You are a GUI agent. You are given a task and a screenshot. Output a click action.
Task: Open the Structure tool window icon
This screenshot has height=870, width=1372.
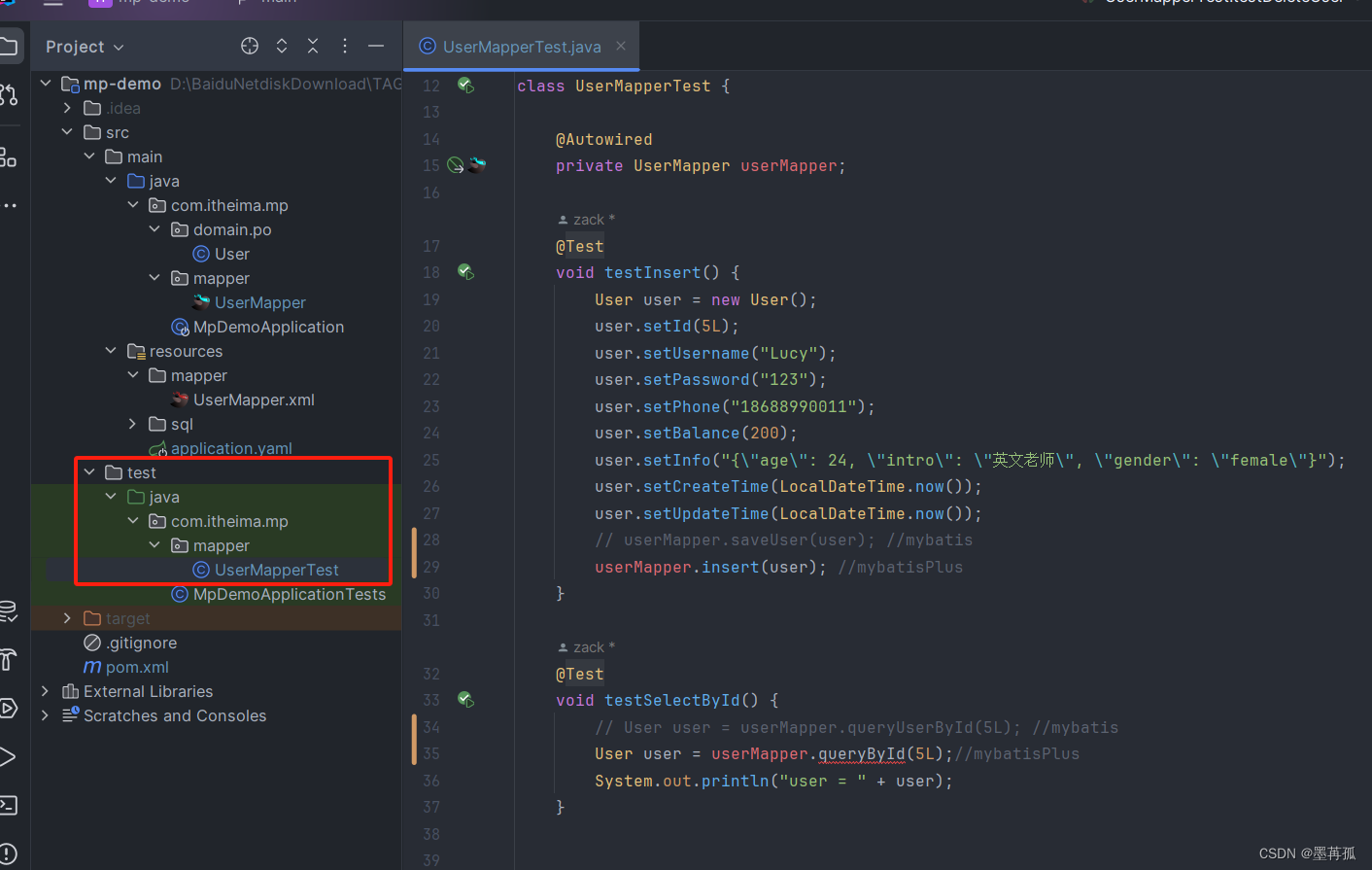pyautogui.click(x=8, y=157)
